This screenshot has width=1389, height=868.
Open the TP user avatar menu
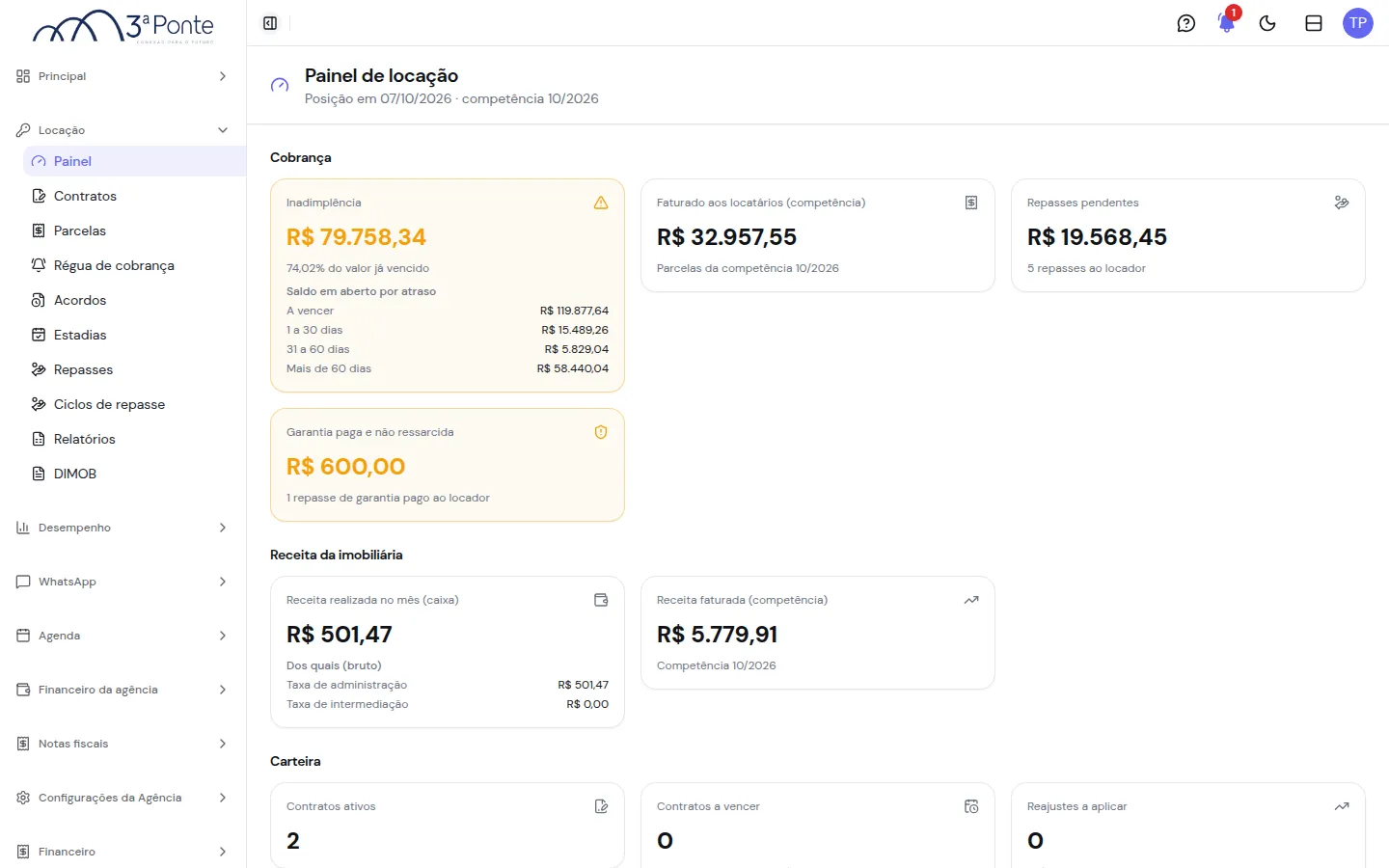[1358, 23]
